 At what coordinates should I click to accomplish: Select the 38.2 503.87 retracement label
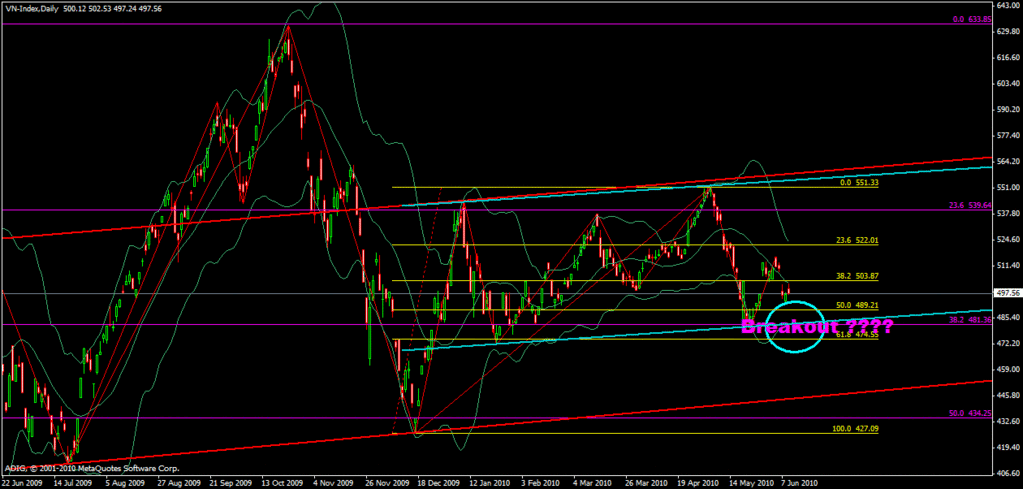click(856, 275)
